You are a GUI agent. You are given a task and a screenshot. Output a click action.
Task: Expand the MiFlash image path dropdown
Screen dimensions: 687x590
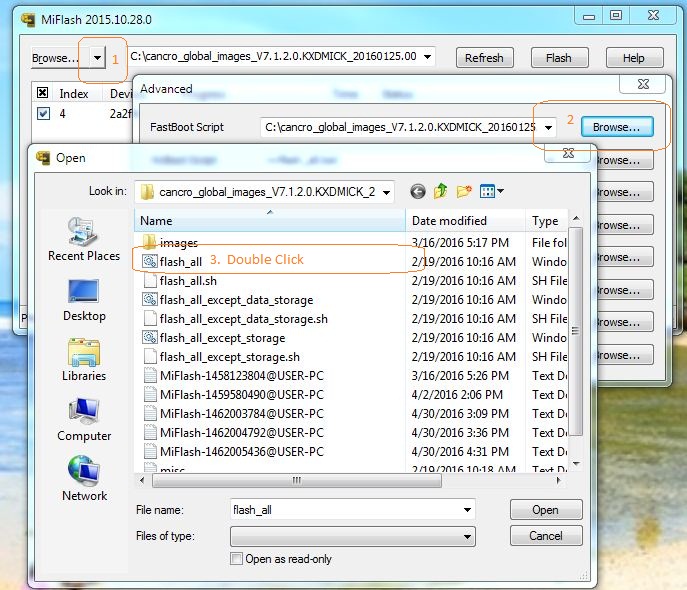pos(427,57)
